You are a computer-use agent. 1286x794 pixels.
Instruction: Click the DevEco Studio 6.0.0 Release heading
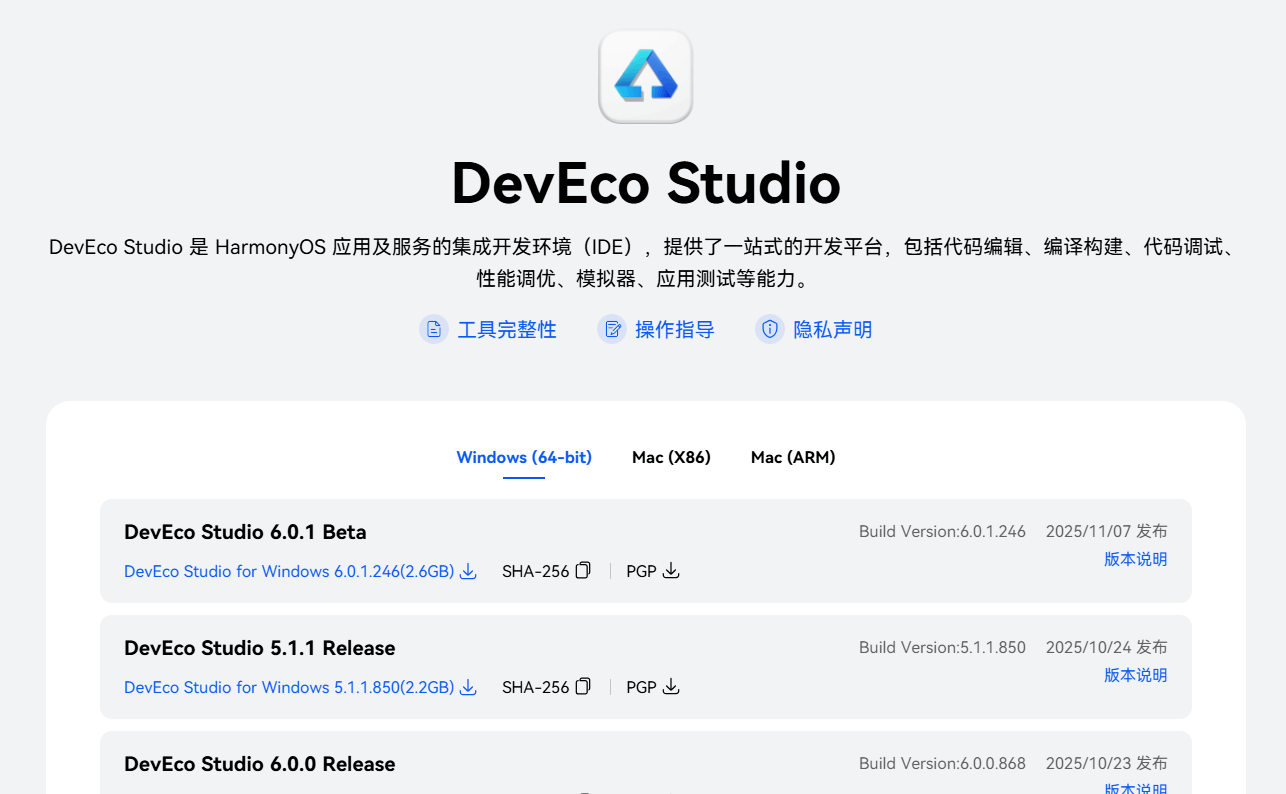[x=260, y=764]
